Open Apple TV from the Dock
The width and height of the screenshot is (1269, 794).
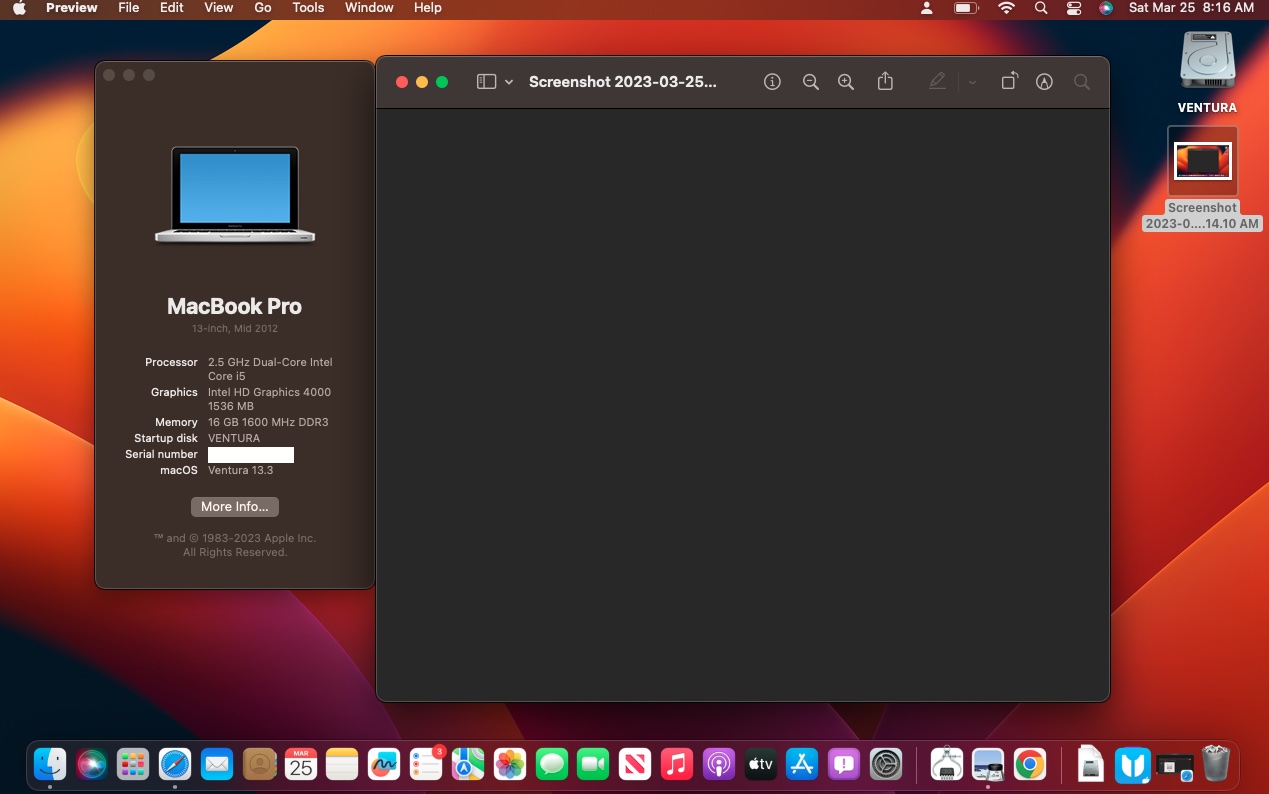point(761,765)
